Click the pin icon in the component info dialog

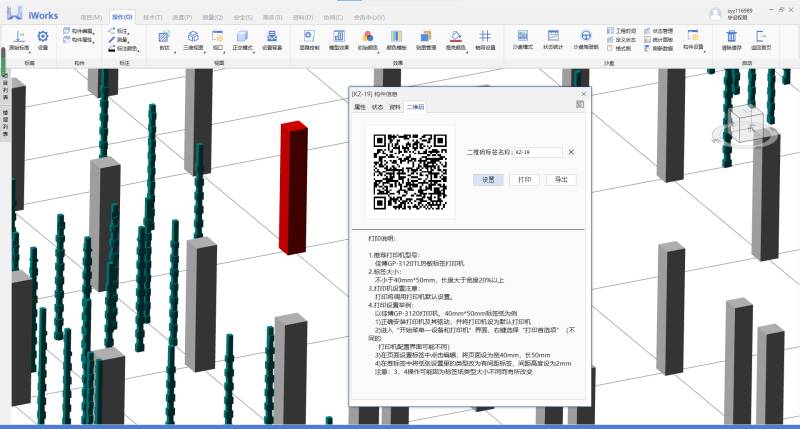coord(580,104)
